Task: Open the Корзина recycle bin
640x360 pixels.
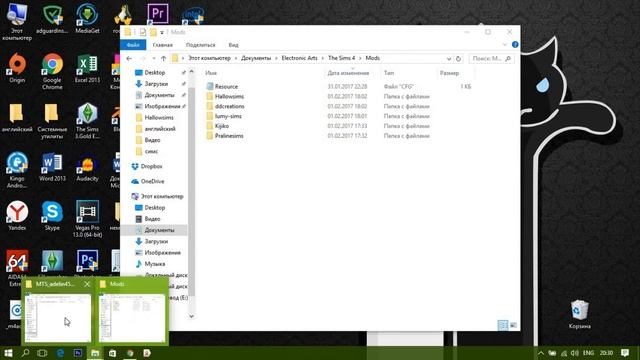Action: [579, 314]
